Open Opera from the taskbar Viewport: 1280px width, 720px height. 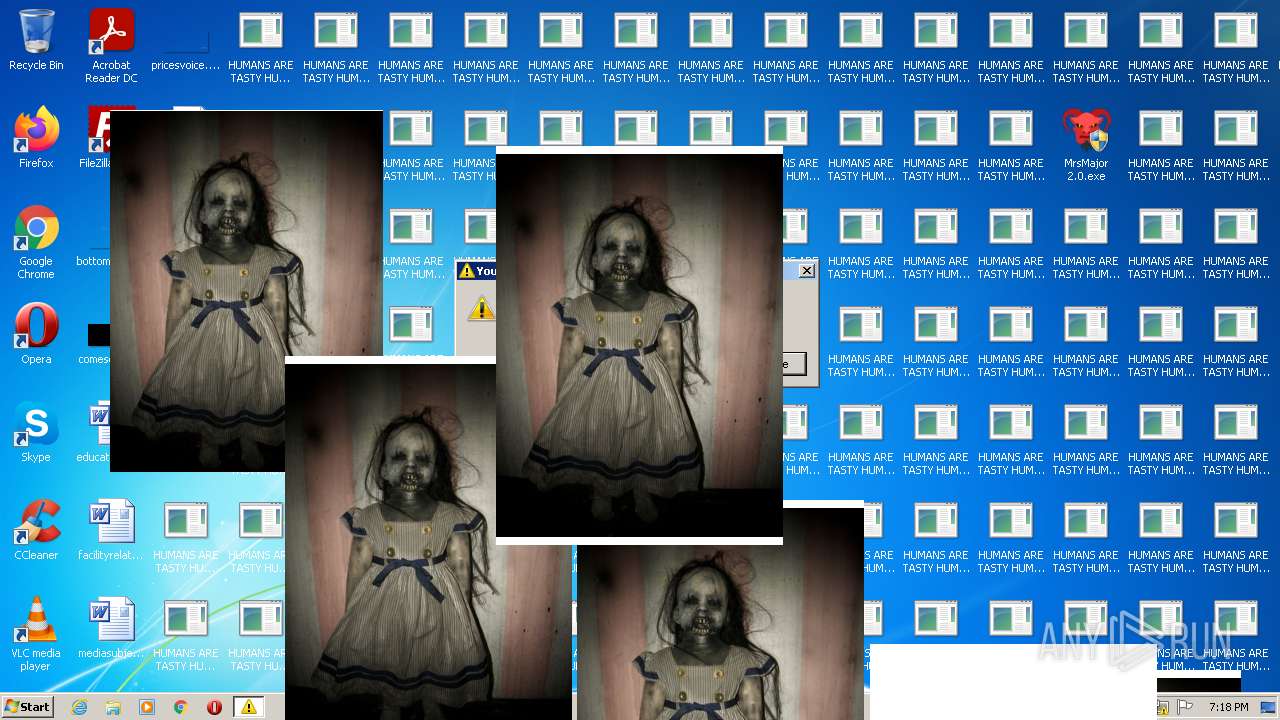tap(214, 707)
